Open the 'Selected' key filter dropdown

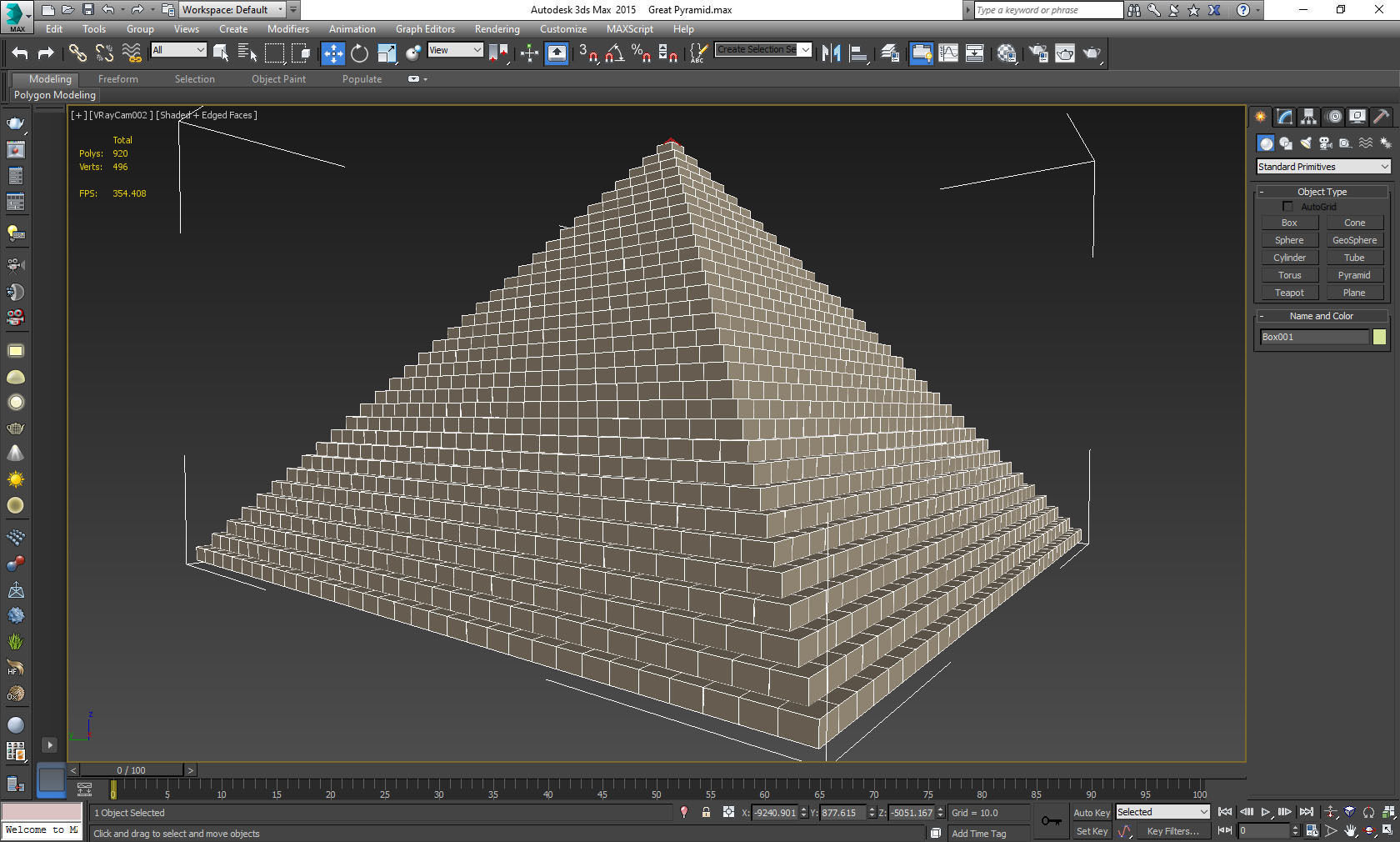click(1162, 812)
